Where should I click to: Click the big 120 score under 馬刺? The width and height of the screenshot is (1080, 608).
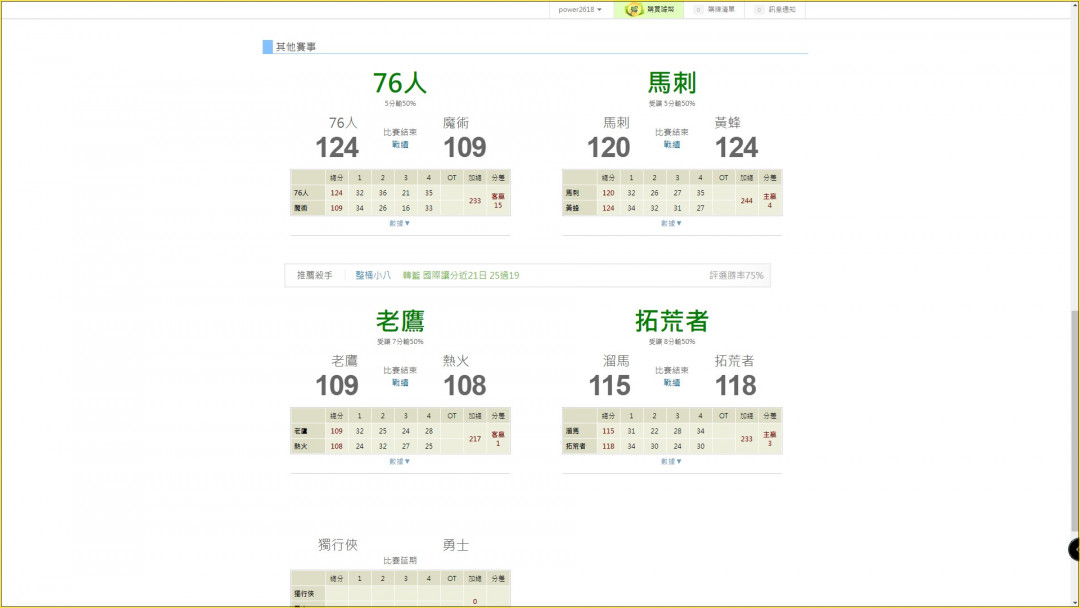[x=608, y=148]
